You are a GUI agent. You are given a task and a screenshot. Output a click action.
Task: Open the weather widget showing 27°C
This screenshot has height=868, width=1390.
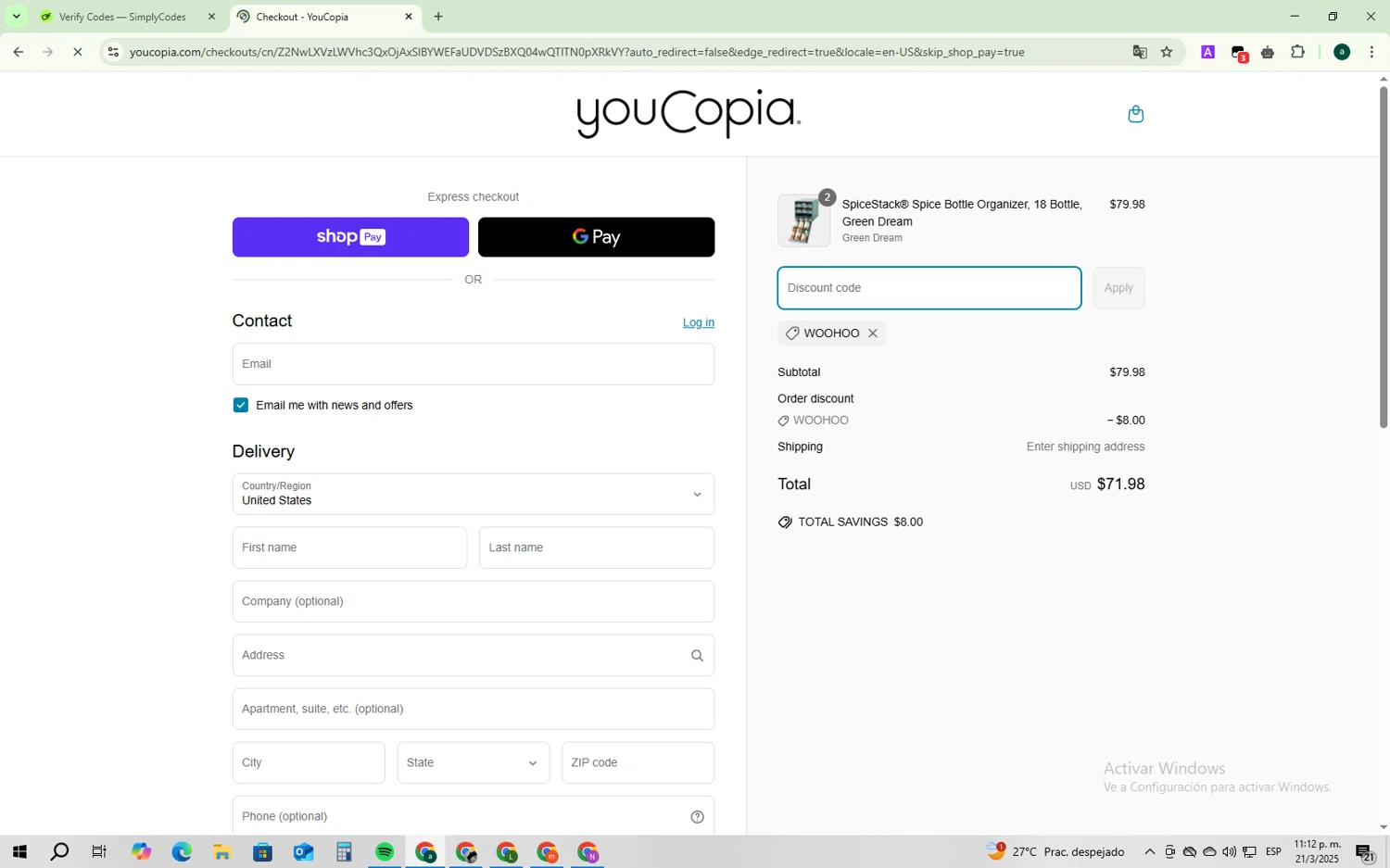(1055, 852)
